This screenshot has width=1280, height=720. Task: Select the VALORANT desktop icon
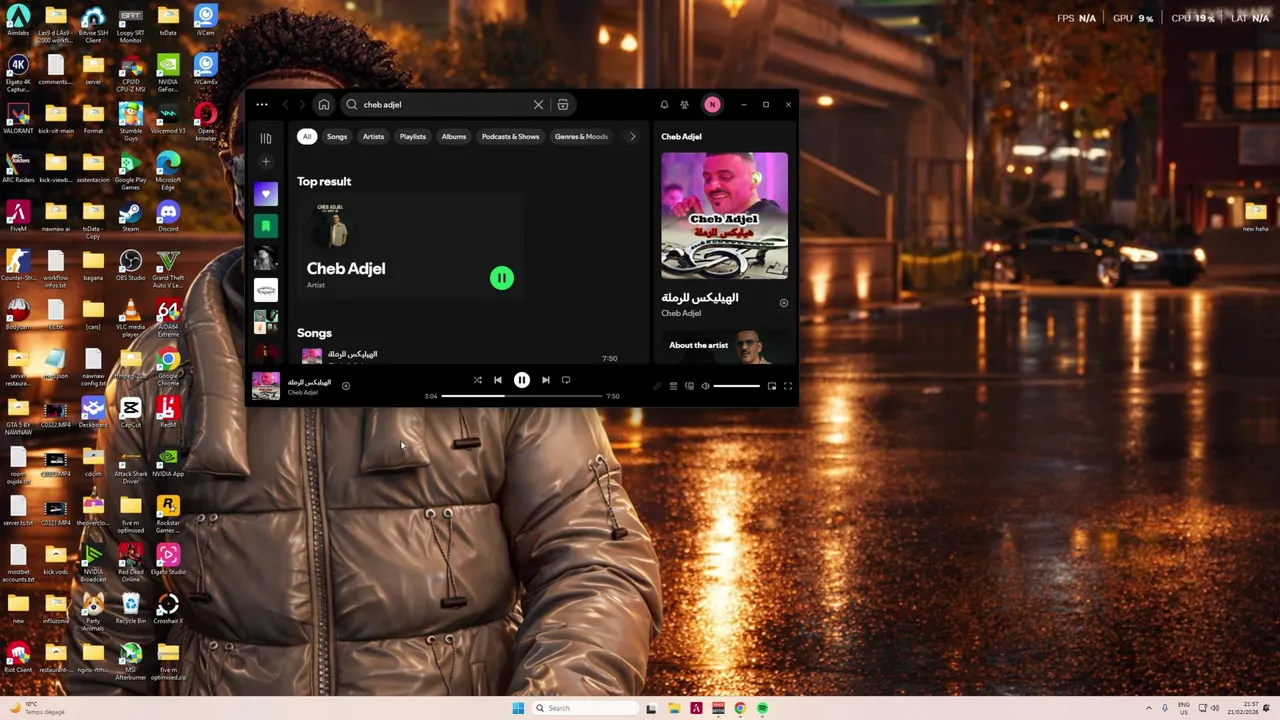point(18,118)
